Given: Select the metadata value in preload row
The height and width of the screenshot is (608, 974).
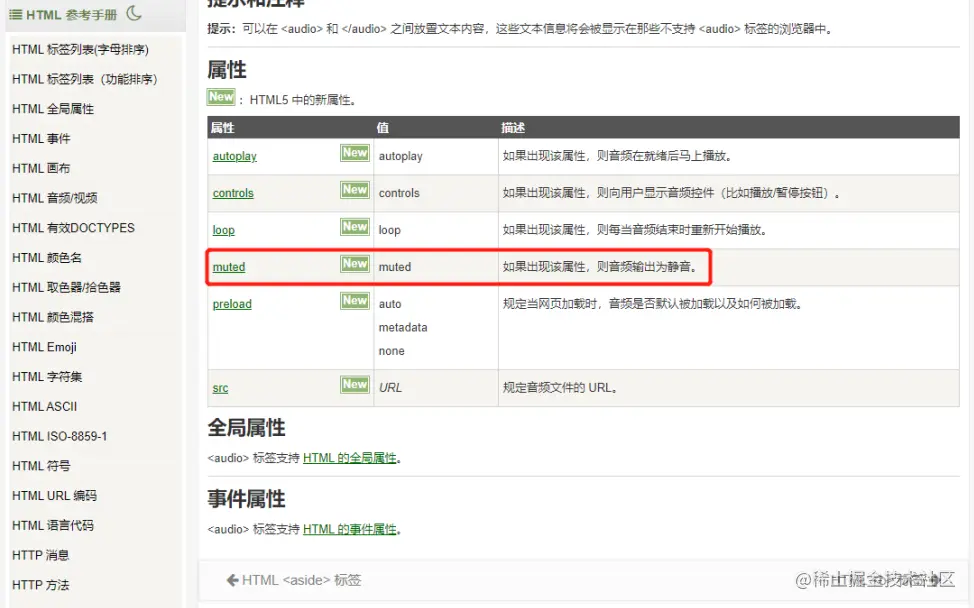Looking at the screenshot, I should (x=403, y=327).
